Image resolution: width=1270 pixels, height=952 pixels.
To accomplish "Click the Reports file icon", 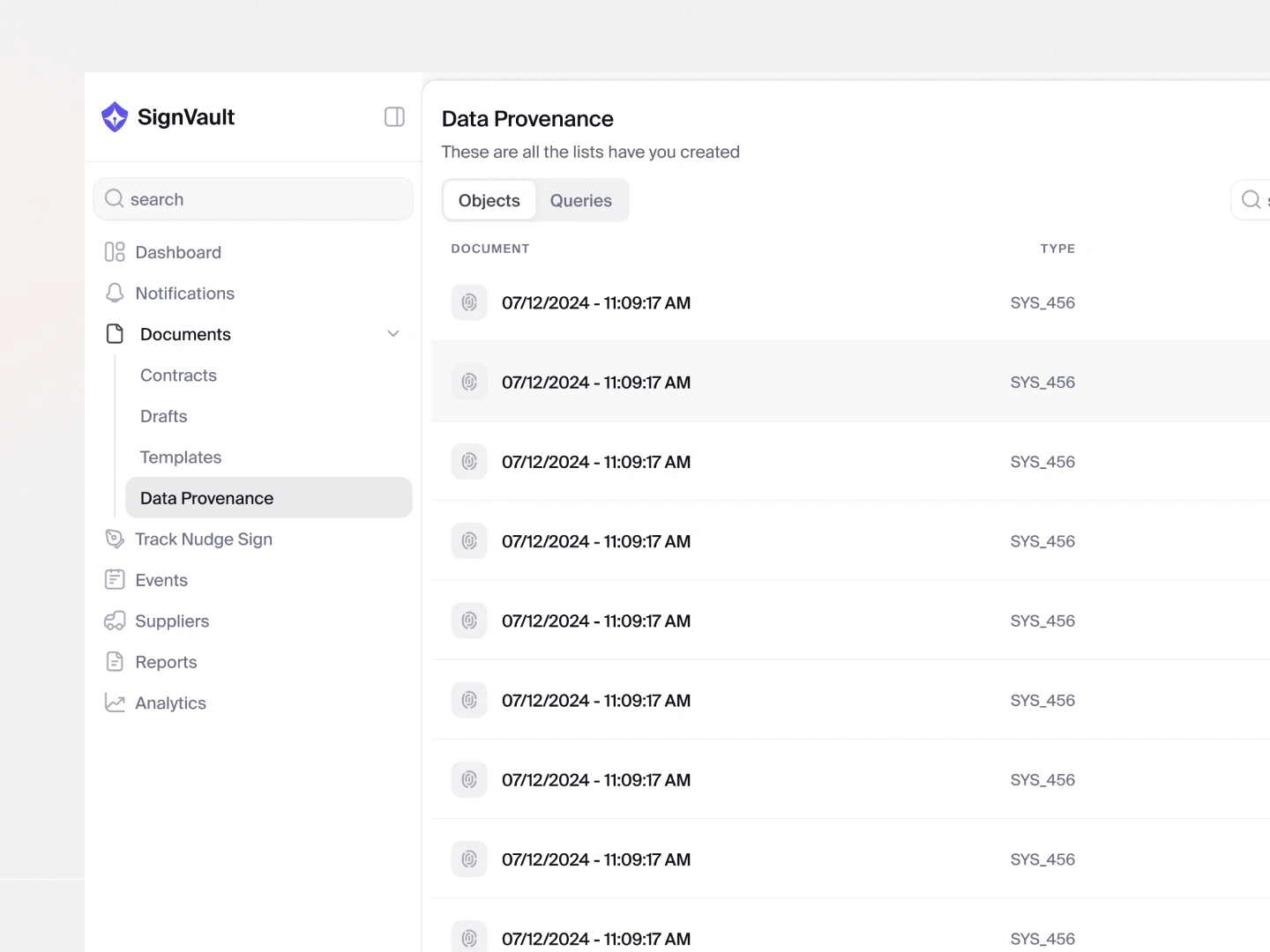I will tap(115, 661).
